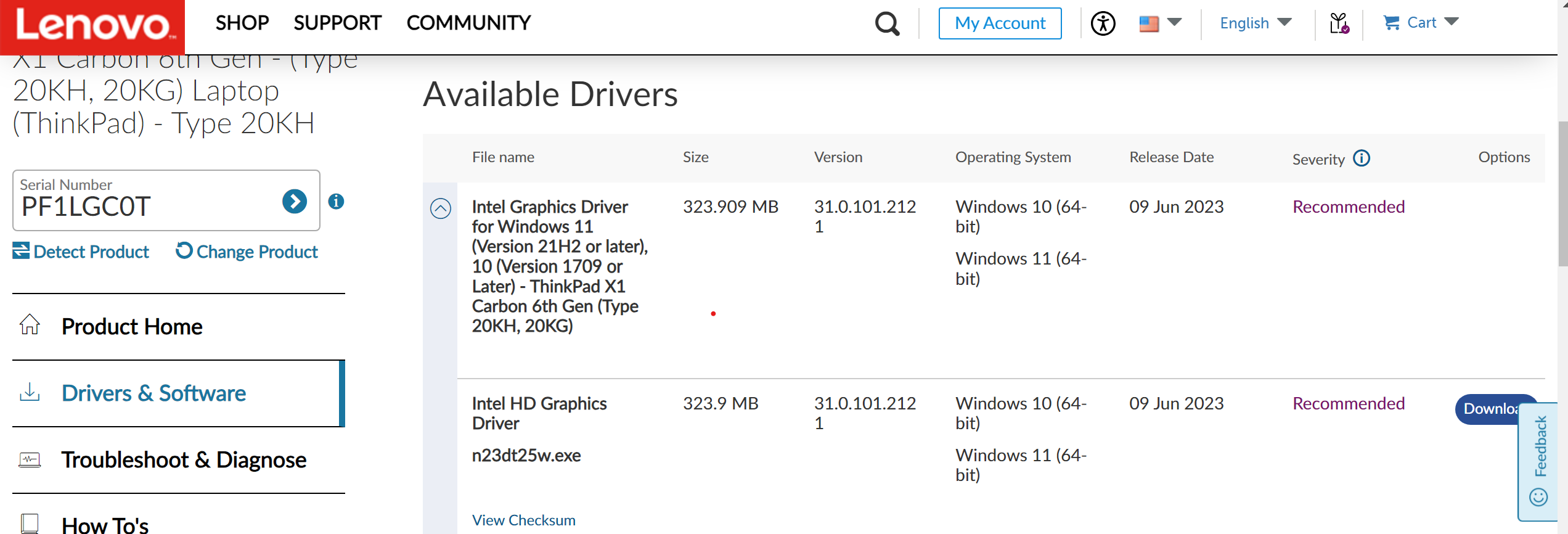Viewport: 1568px width, 534px height.
Task: Click the shopping cart icon
Action: (1391, 23)
